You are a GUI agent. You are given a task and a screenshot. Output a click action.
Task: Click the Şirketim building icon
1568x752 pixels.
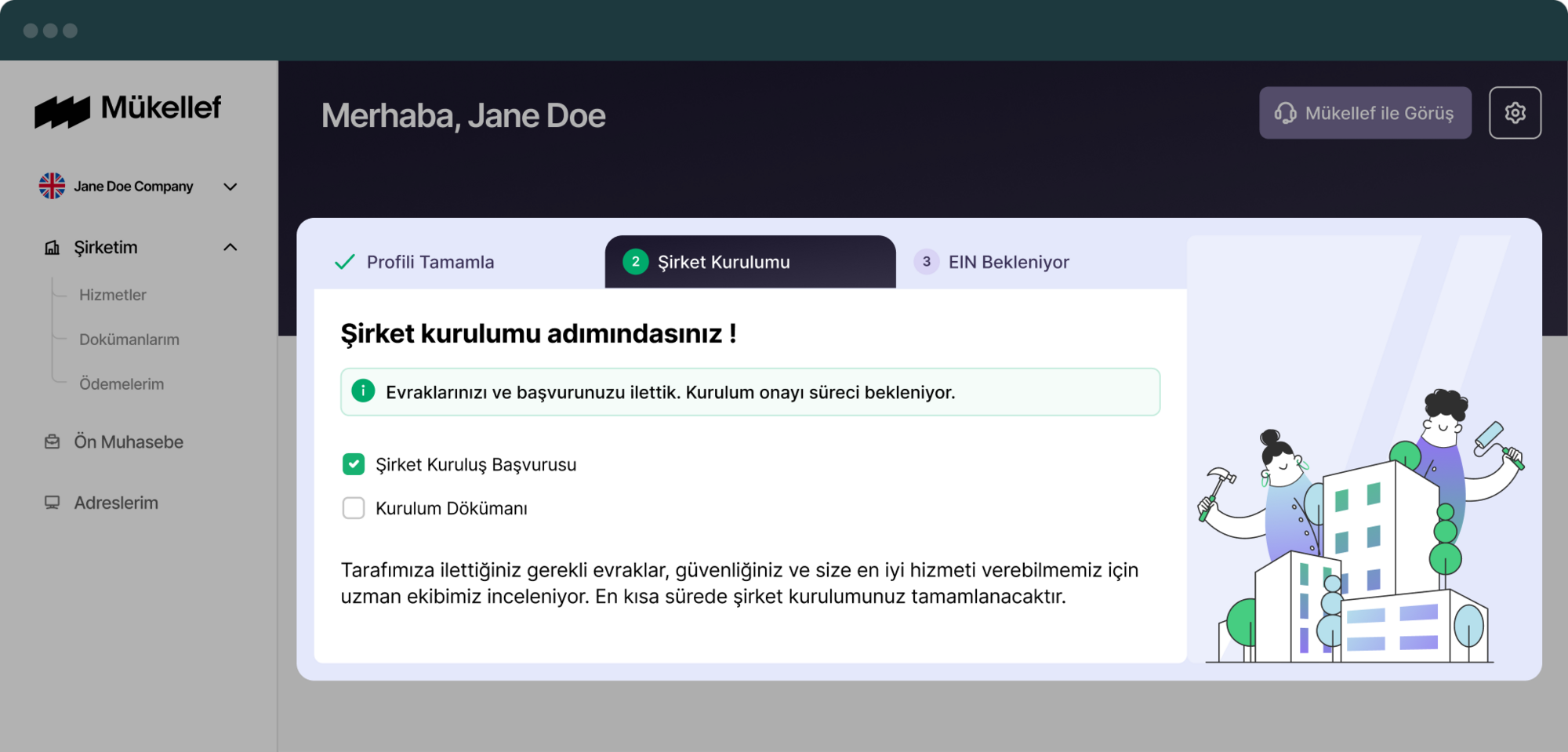click(x=53, y=248)
